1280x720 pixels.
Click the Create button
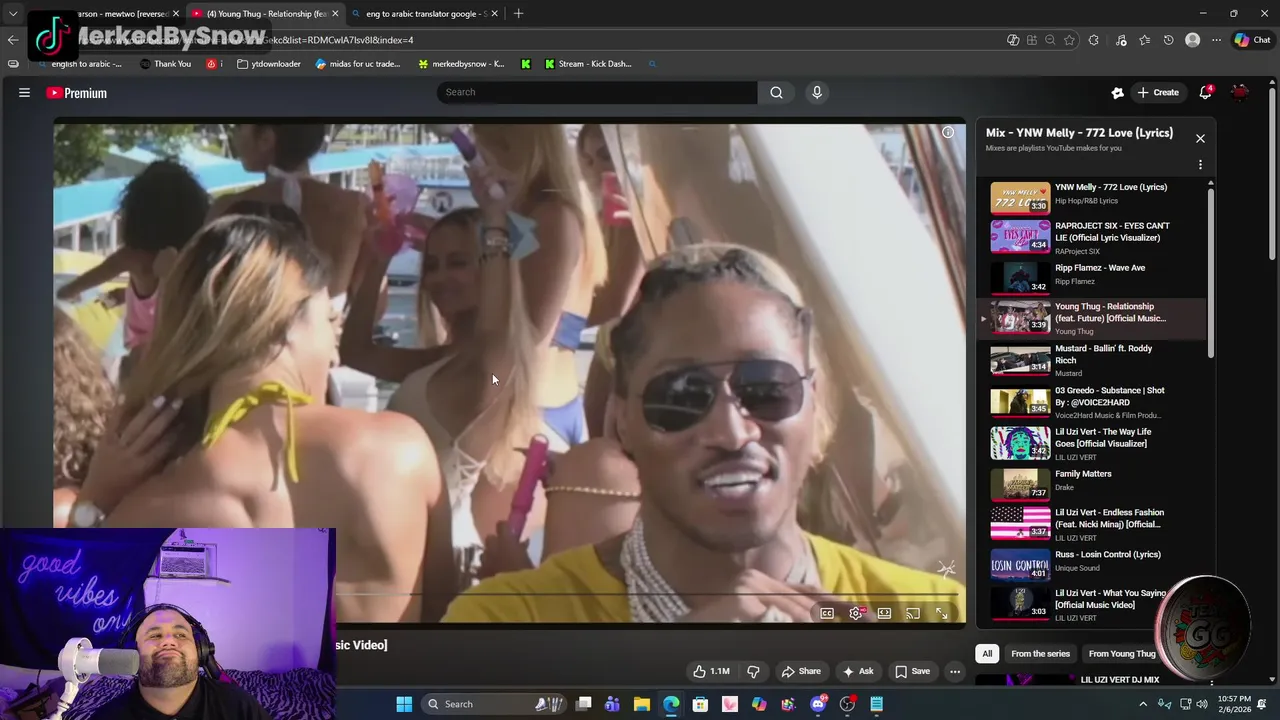tap(1158, 92)
